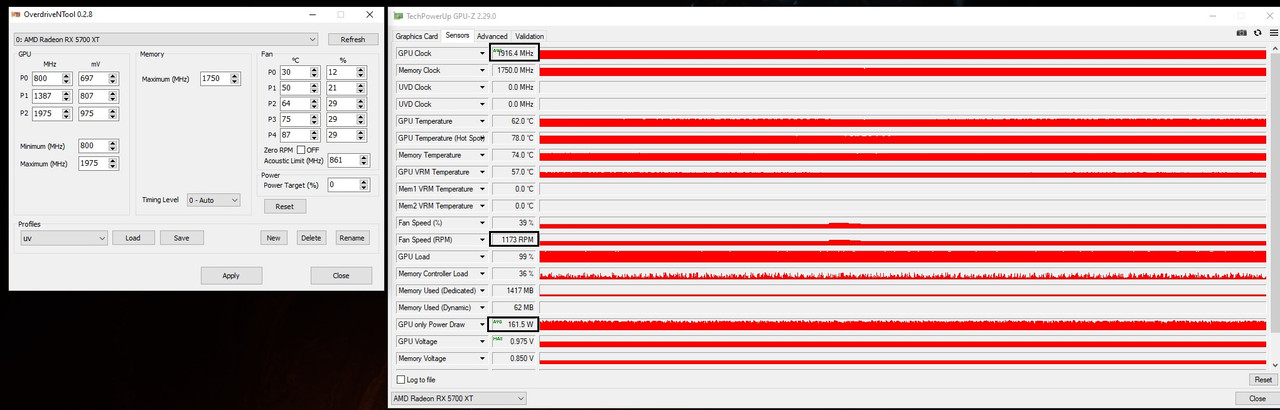1280x410 pixels.
Task: Click the Reset button in GPU-Z
Action: coord(1262,380)
